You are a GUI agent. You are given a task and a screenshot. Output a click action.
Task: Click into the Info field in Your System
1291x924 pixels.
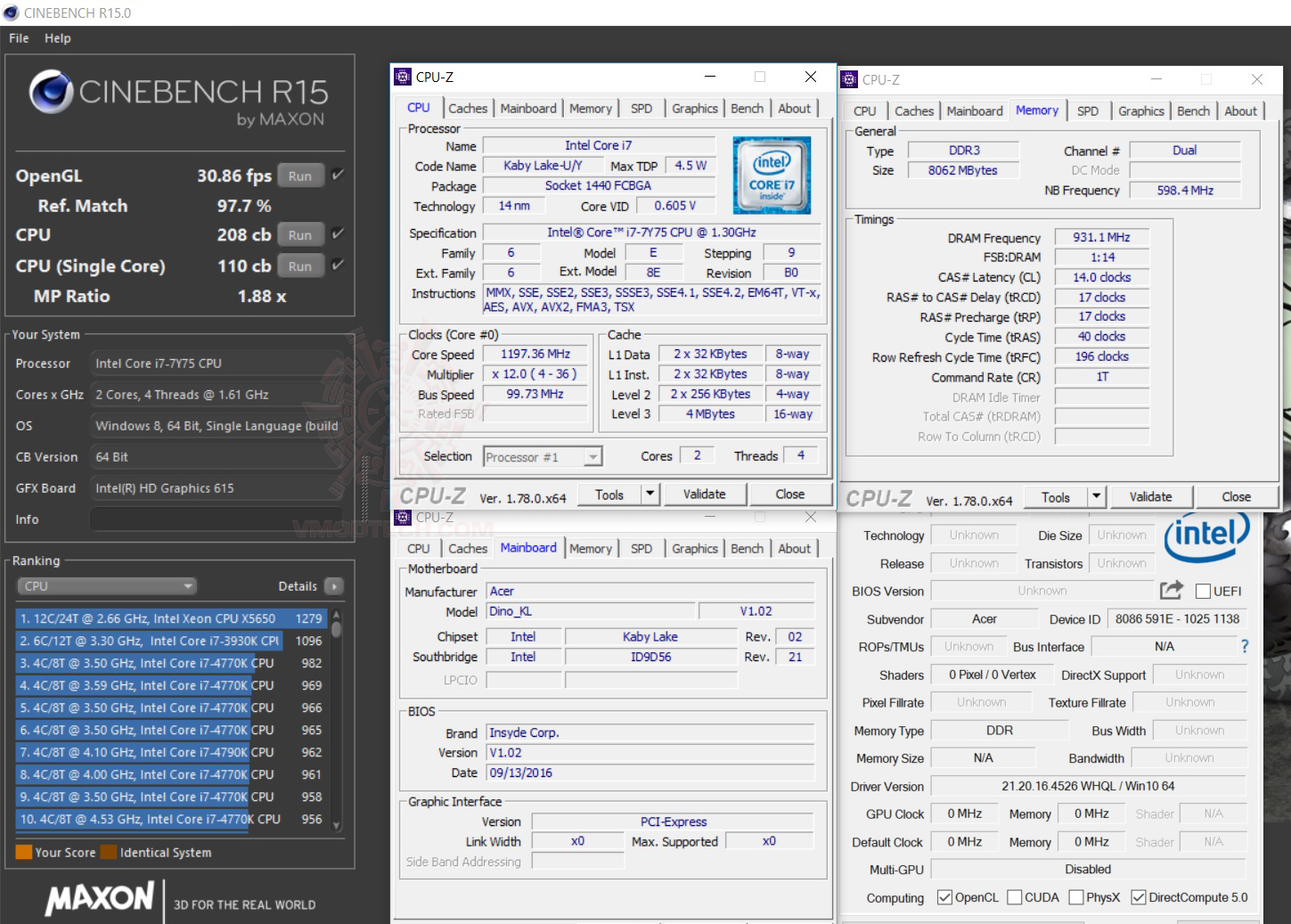217,519
